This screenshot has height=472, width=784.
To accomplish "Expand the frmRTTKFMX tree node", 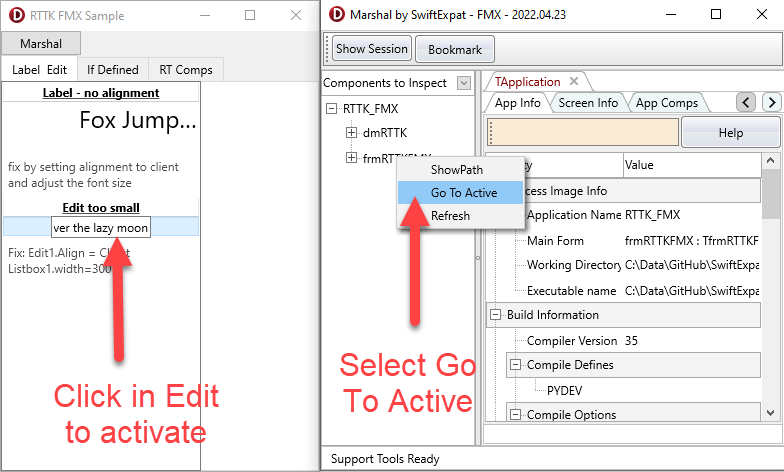I will [352, 158].
